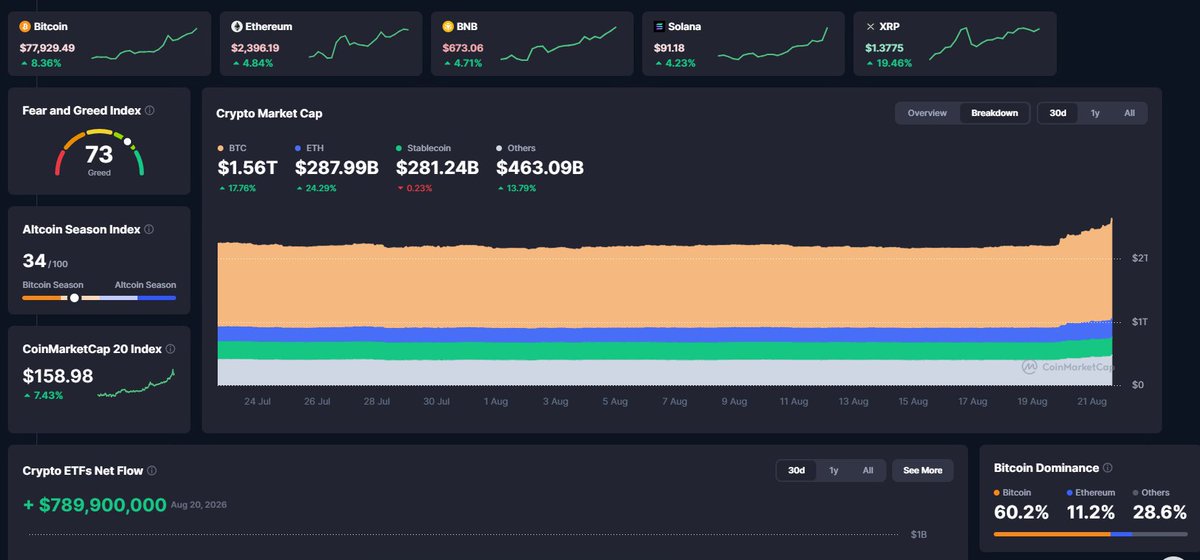Click the 24 Jul chart date label
Image resolution: width=1200 pixels, height=560 pixels.
(258, 401)
